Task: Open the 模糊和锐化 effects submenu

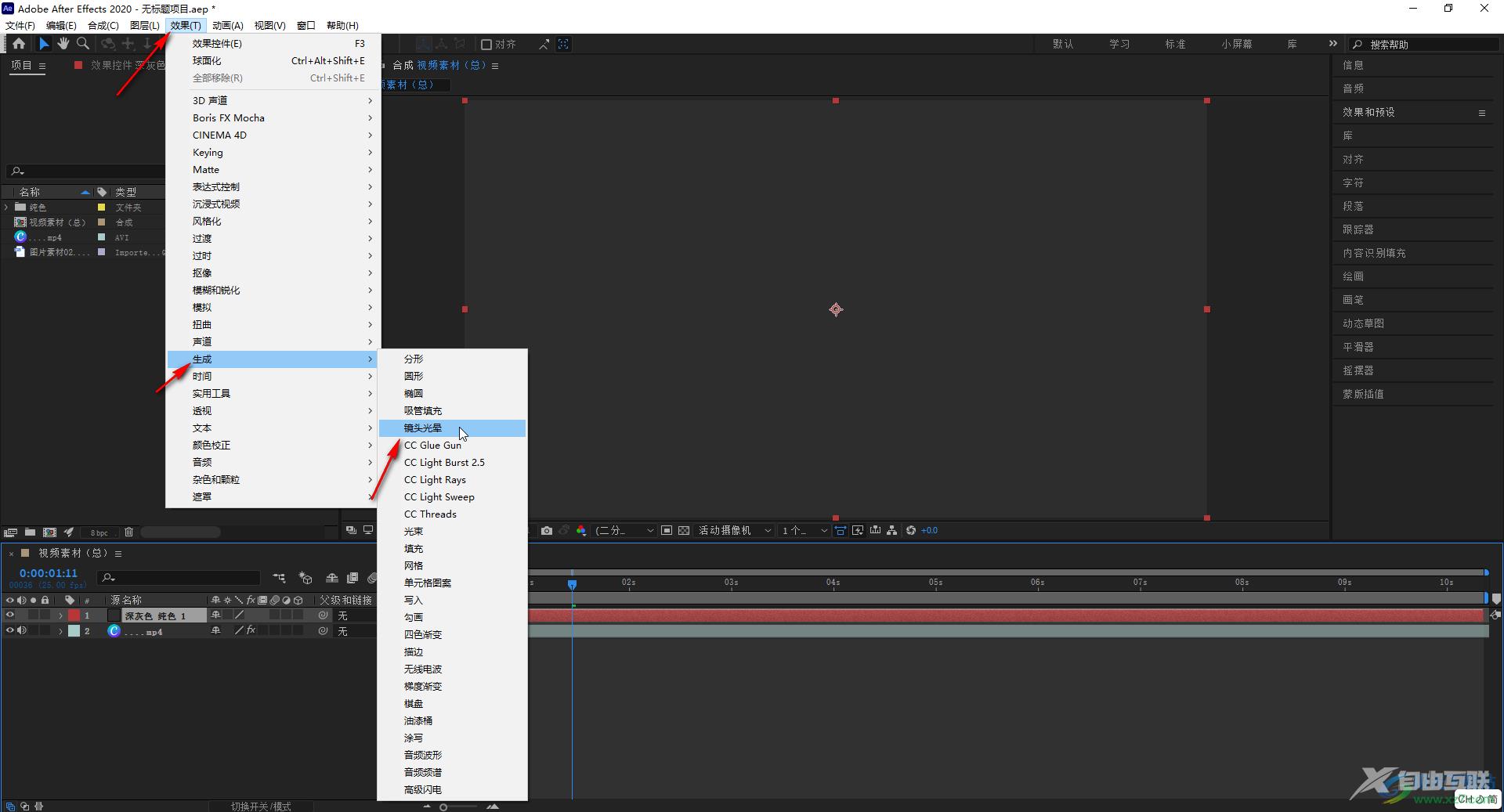Action: click(273, 291)
